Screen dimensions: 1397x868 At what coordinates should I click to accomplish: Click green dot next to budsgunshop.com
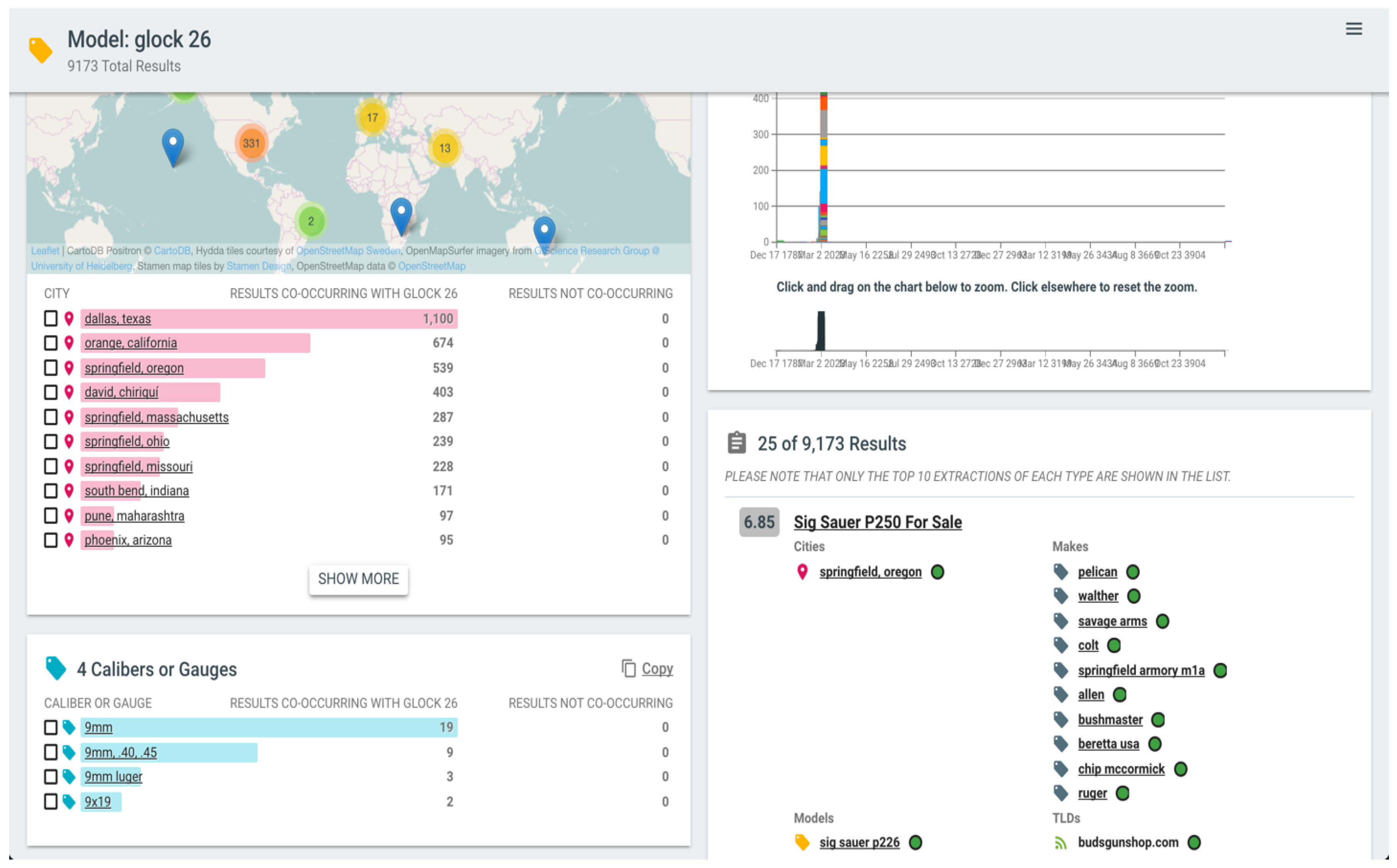click(x=1194, y=842)
